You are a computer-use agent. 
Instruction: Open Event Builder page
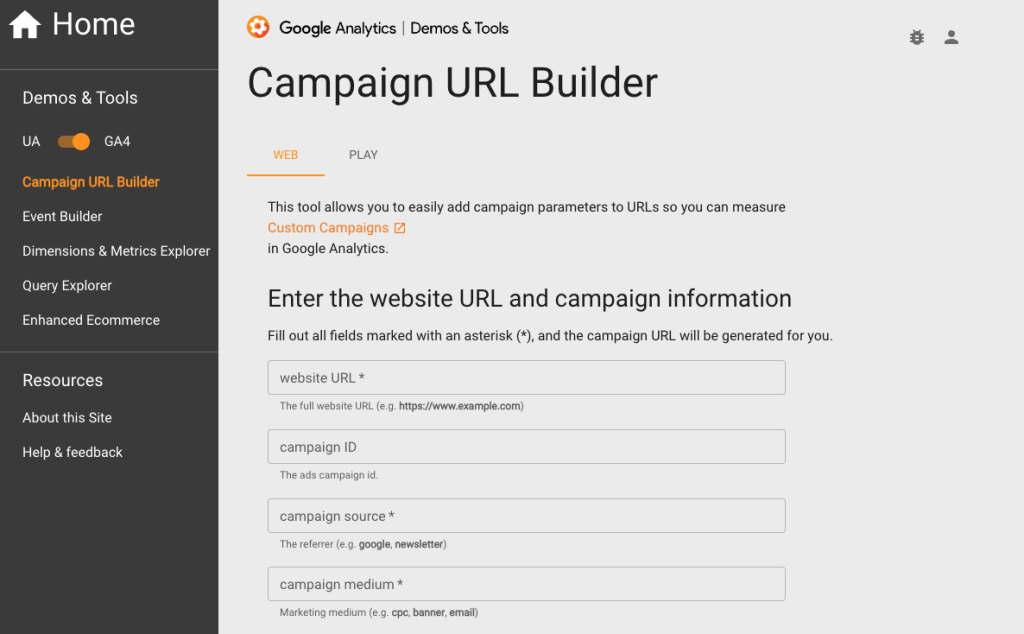pos(62,216)
